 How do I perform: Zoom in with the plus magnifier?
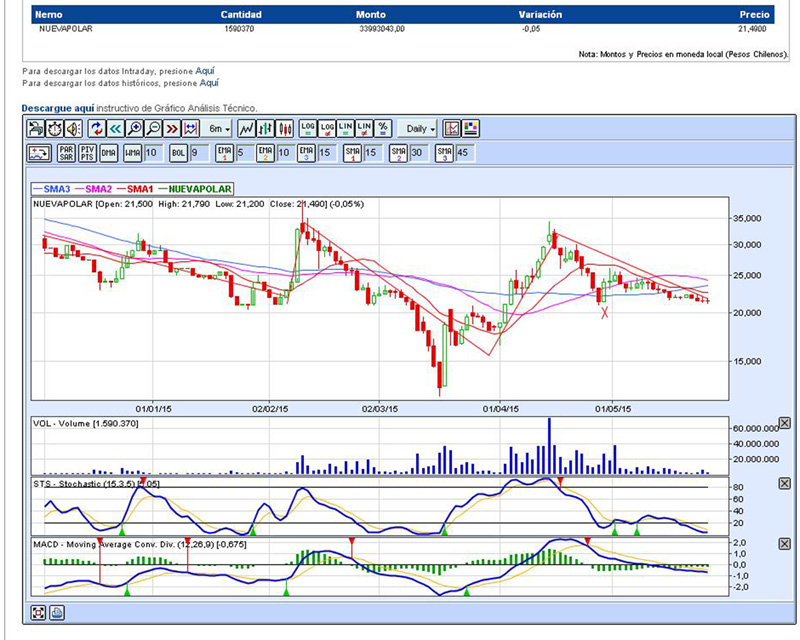click(134, 129)
